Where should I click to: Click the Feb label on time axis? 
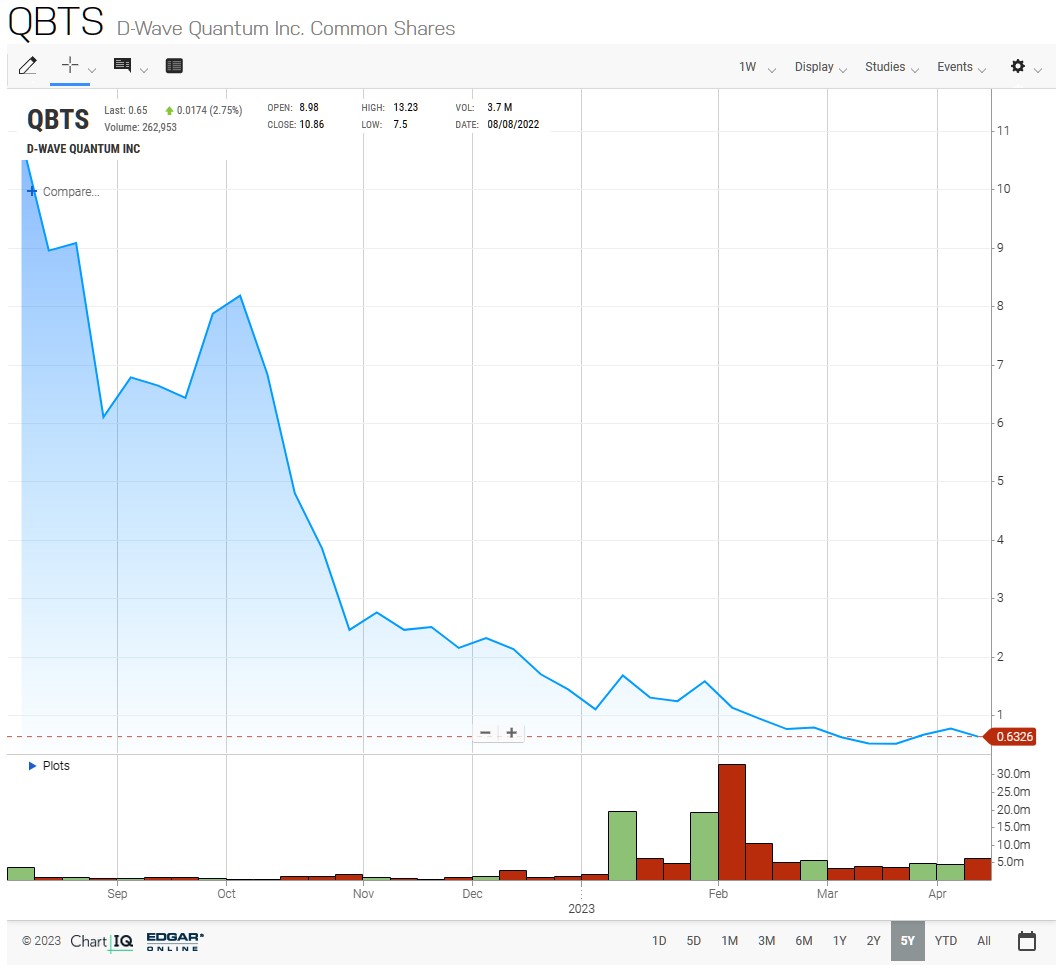point(718,893)
